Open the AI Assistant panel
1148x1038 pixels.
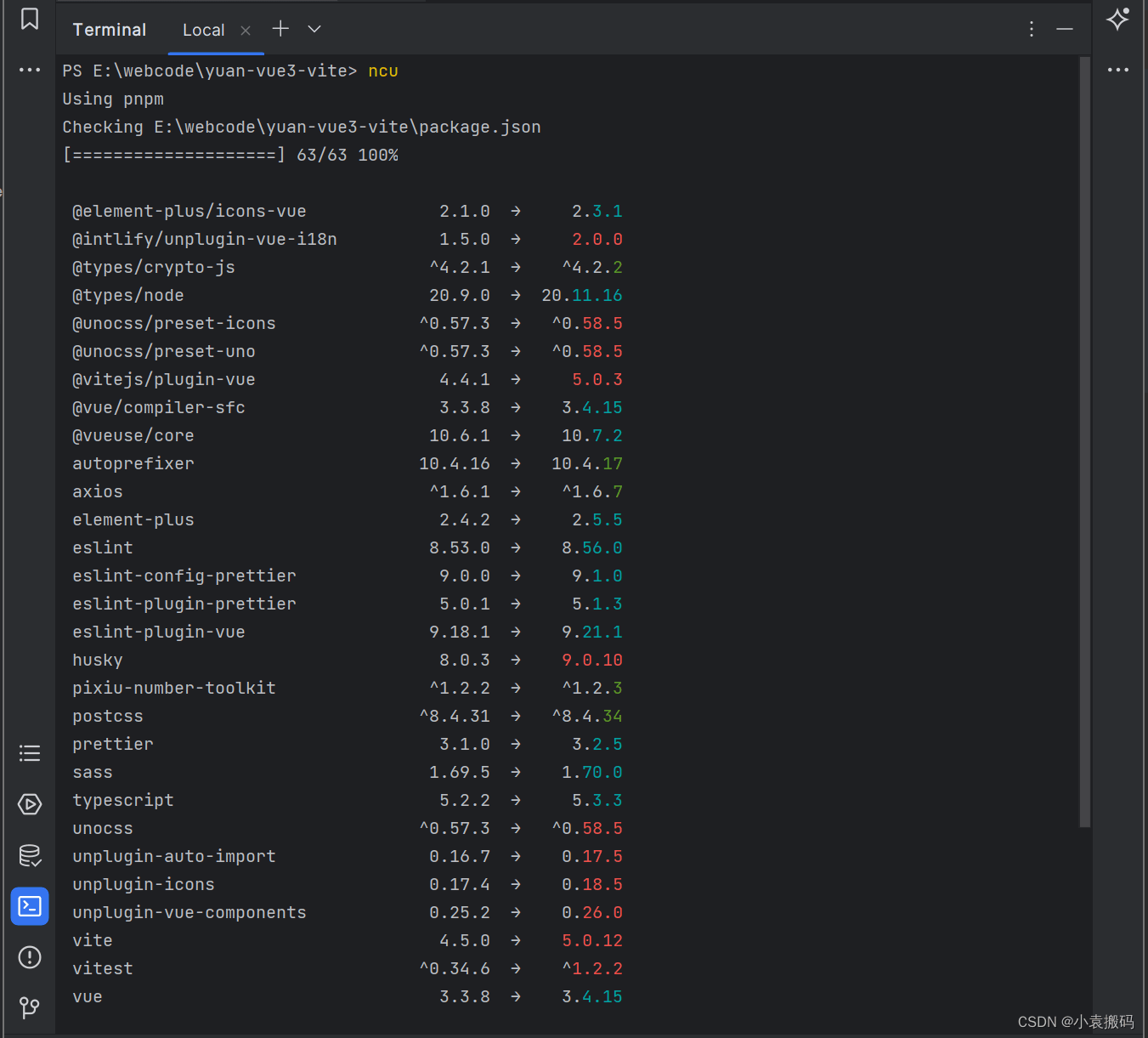click(x=1118, y=19)
